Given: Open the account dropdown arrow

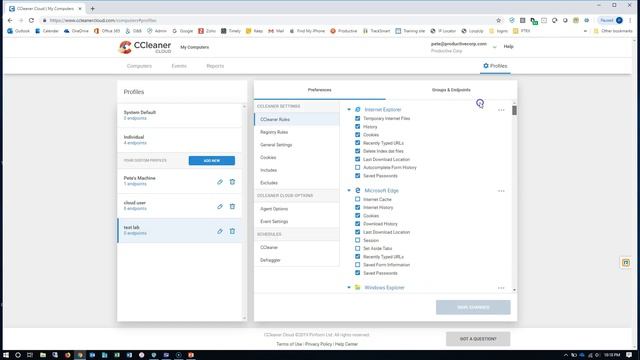Looking at the screenshot, I should [x=495, y=47].
